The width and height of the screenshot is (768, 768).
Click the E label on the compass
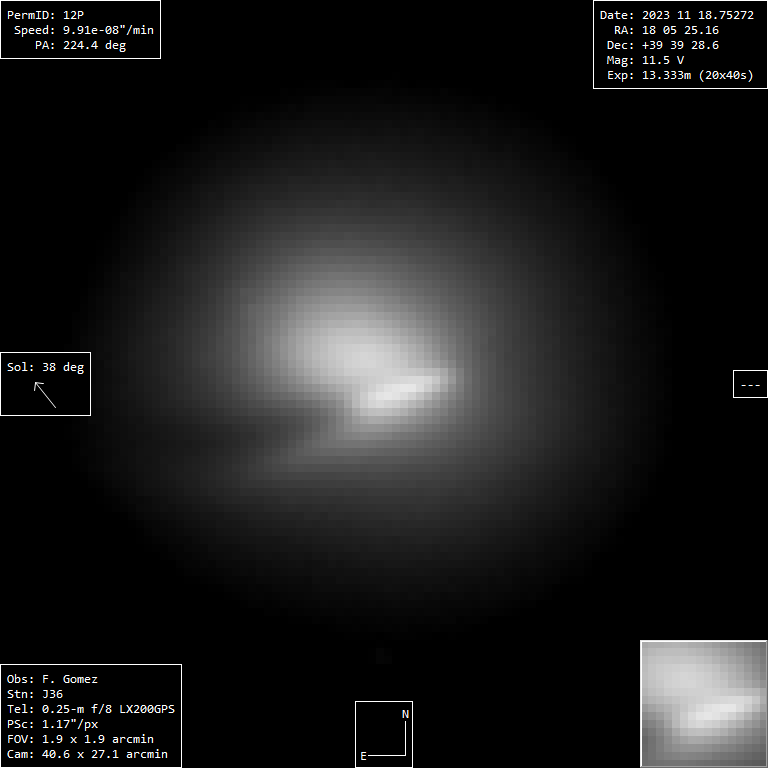[363, 756]
